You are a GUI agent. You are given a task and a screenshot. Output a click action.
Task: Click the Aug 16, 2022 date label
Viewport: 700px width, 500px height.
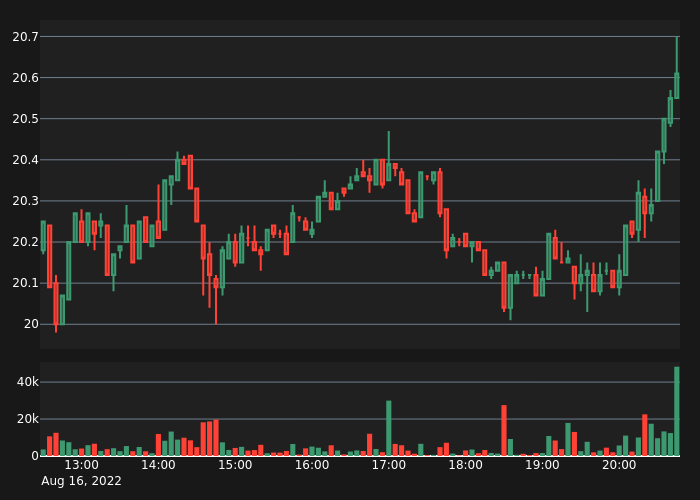pyautogui.click(x=81, y=481)
